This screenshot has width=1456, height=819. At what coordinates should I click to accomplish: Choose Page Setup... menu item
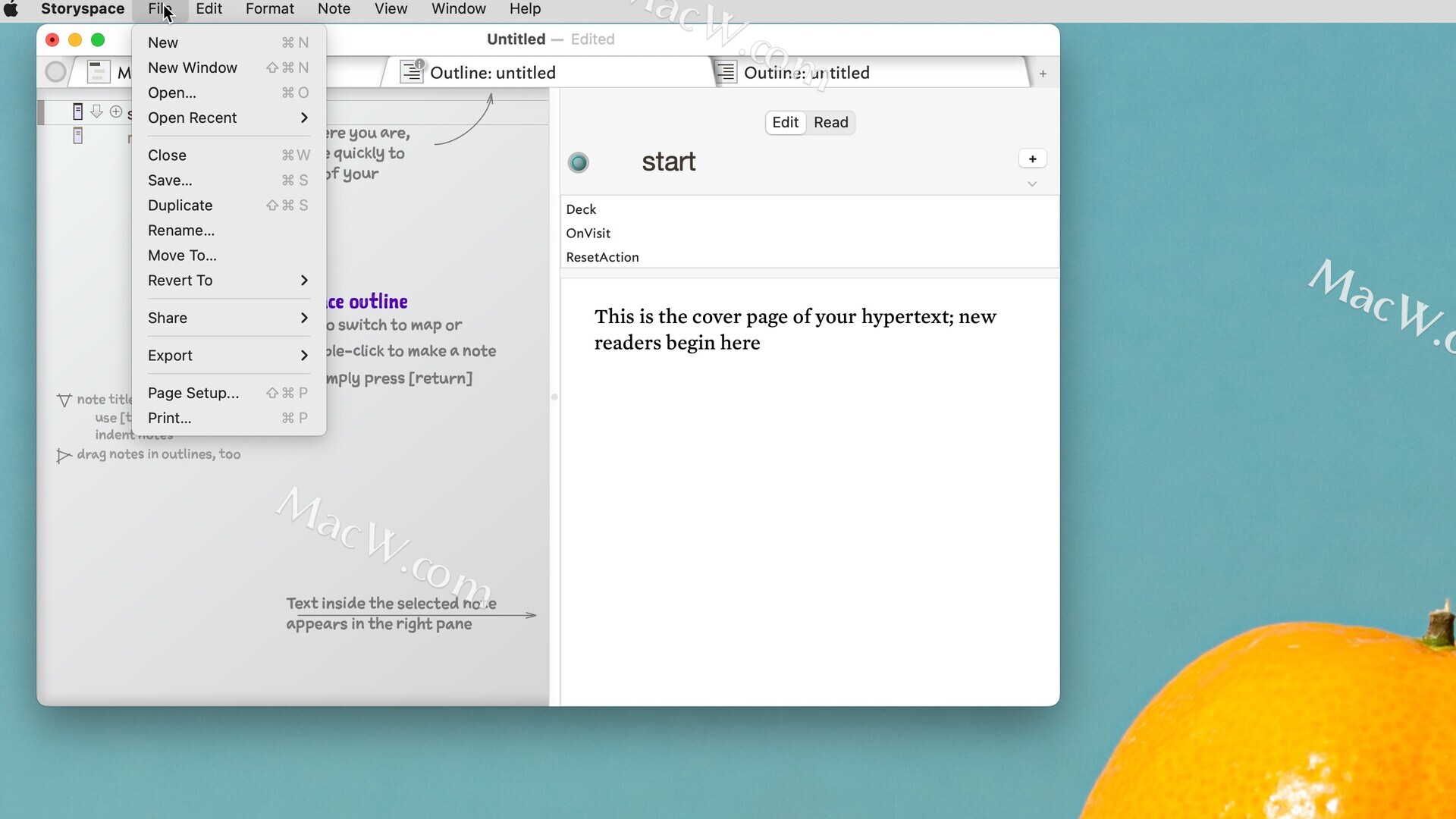point(228,393)
